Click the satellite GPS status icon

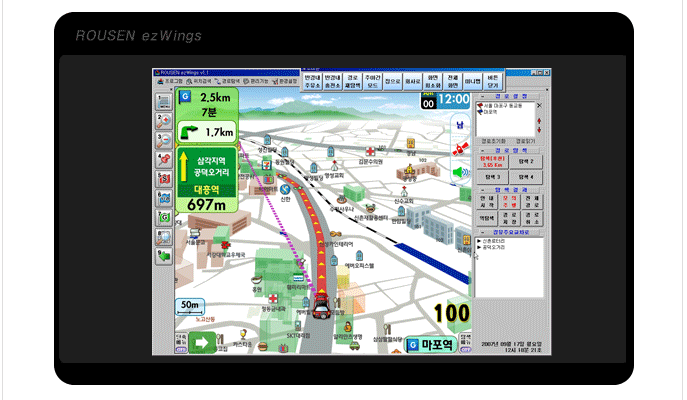460,149
